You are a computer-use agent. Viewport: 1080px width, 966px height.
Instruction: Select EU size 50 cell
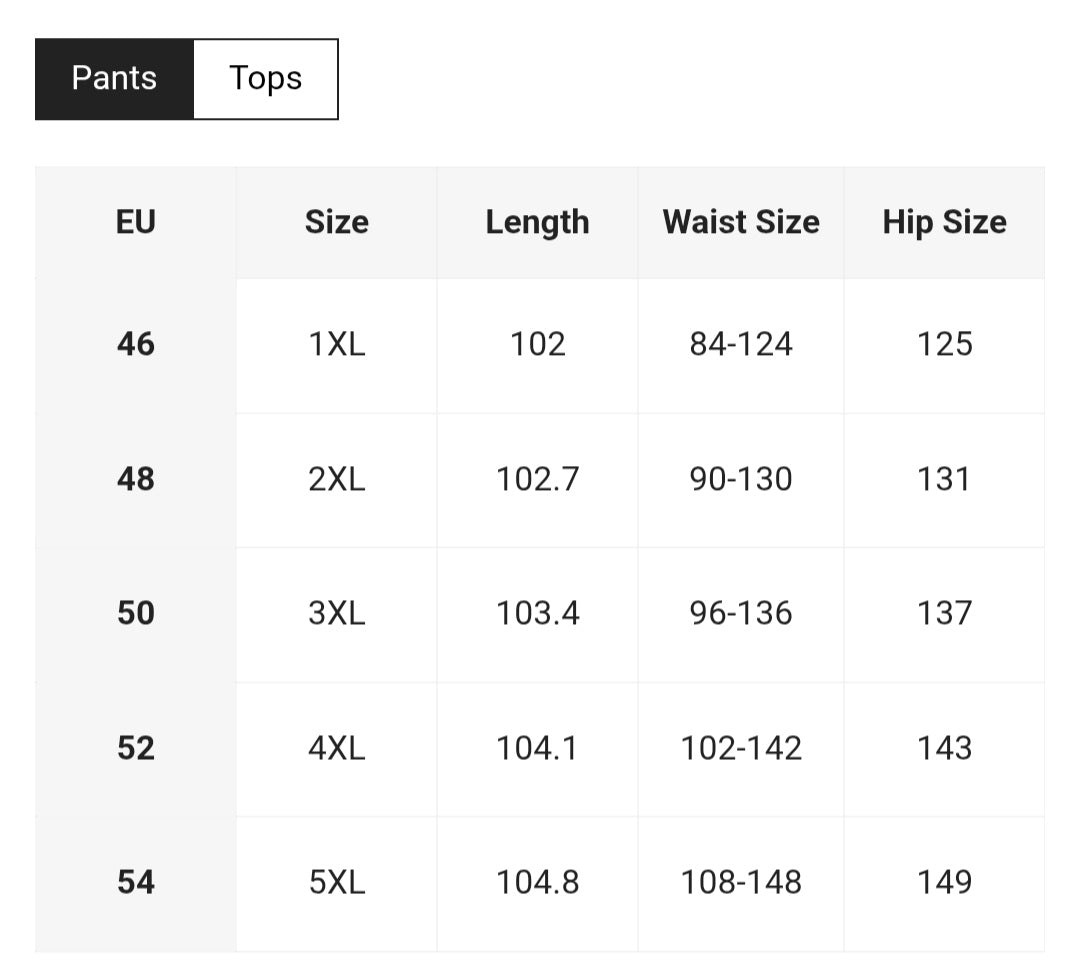[136, 613]
